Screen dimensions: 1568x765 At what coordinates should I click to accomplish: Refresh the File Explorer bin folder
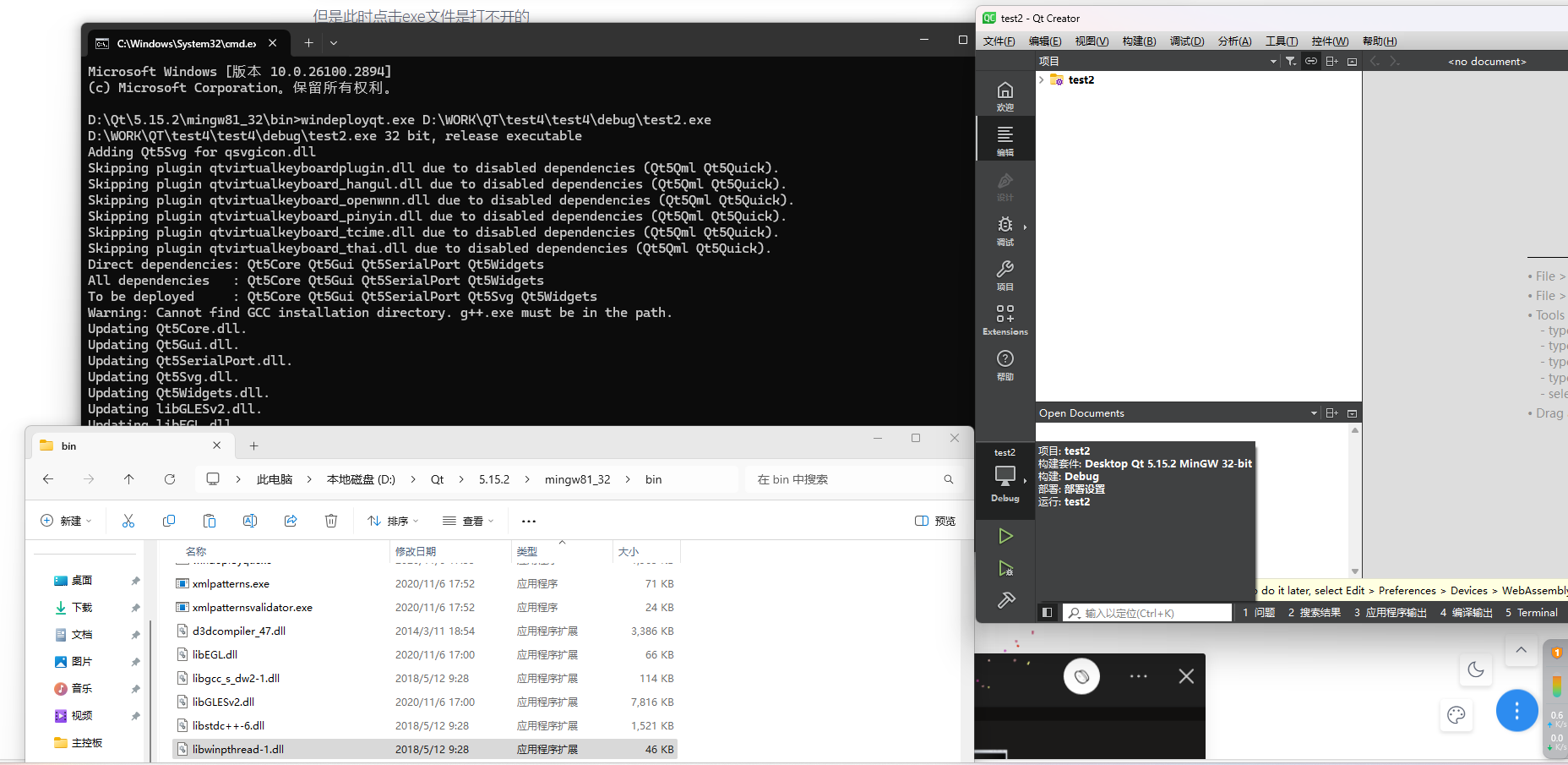(x=170, y=479)
